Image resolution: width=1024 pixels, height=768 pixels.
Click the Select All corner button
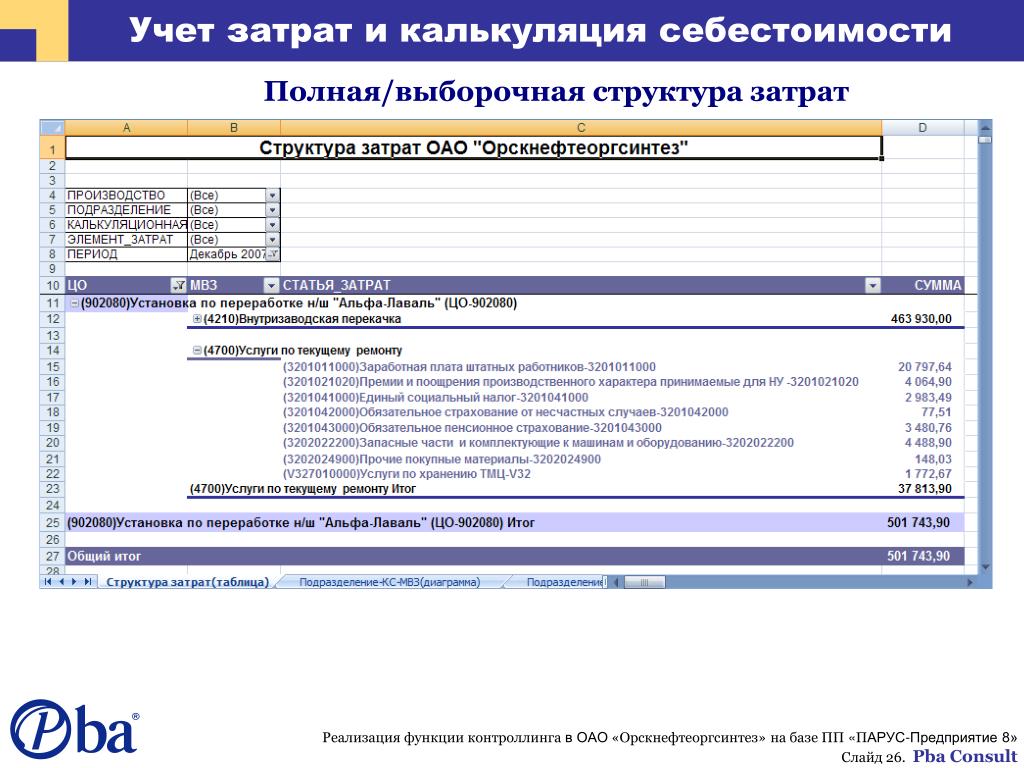(52, 127)
